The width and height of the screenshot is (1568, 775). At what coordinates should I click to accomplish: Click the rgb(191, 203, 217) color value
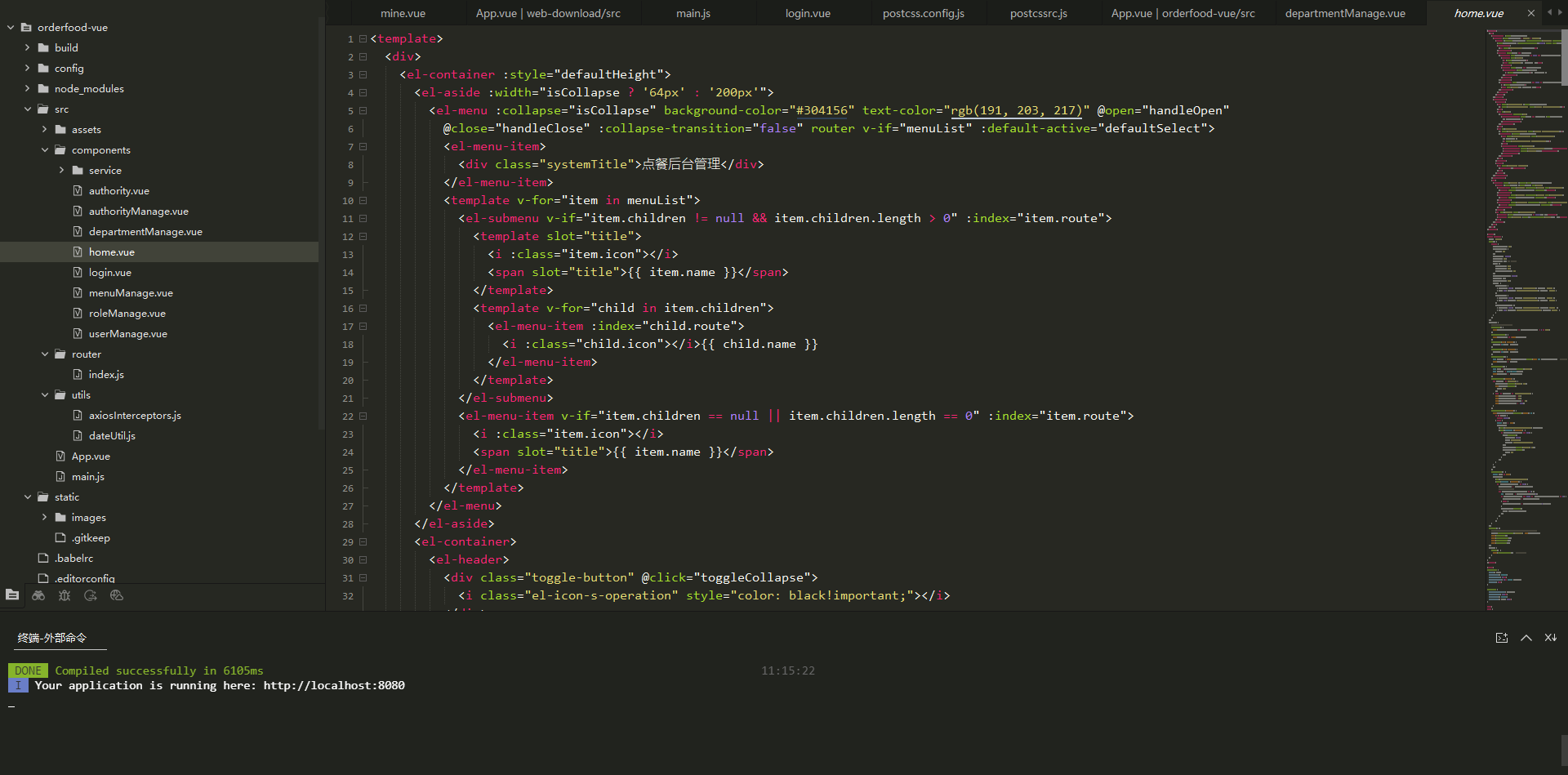[1017, 110]
